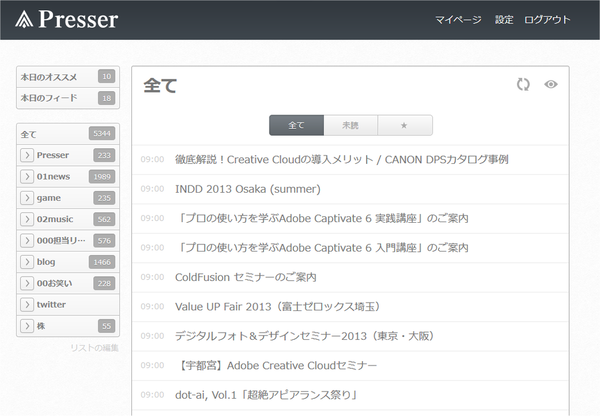Select the 株 folder name

(41, 326)
